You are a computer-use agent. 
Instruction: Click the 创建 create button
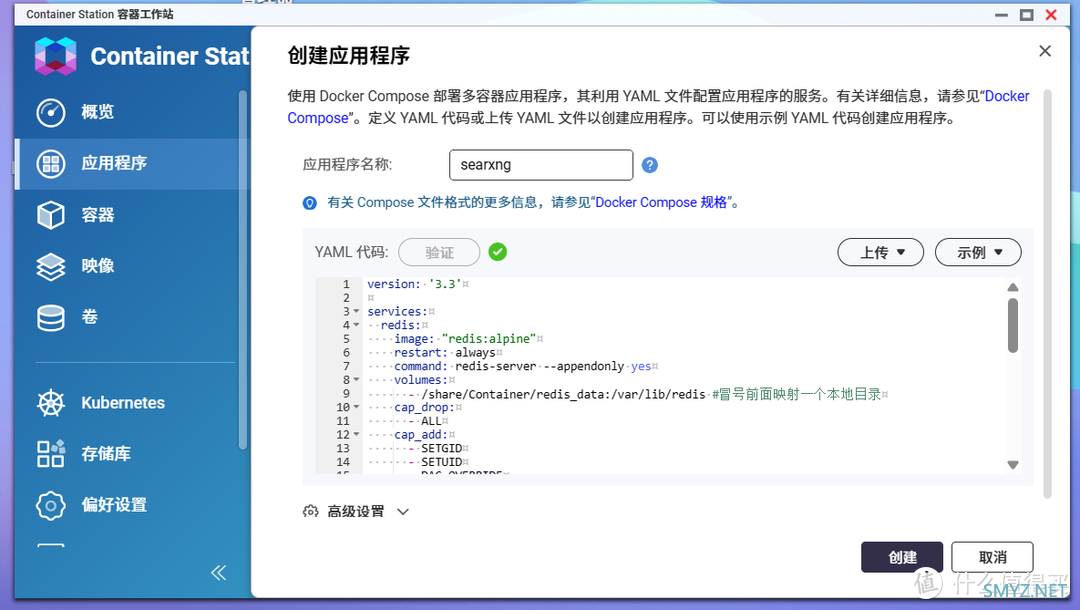902,557
